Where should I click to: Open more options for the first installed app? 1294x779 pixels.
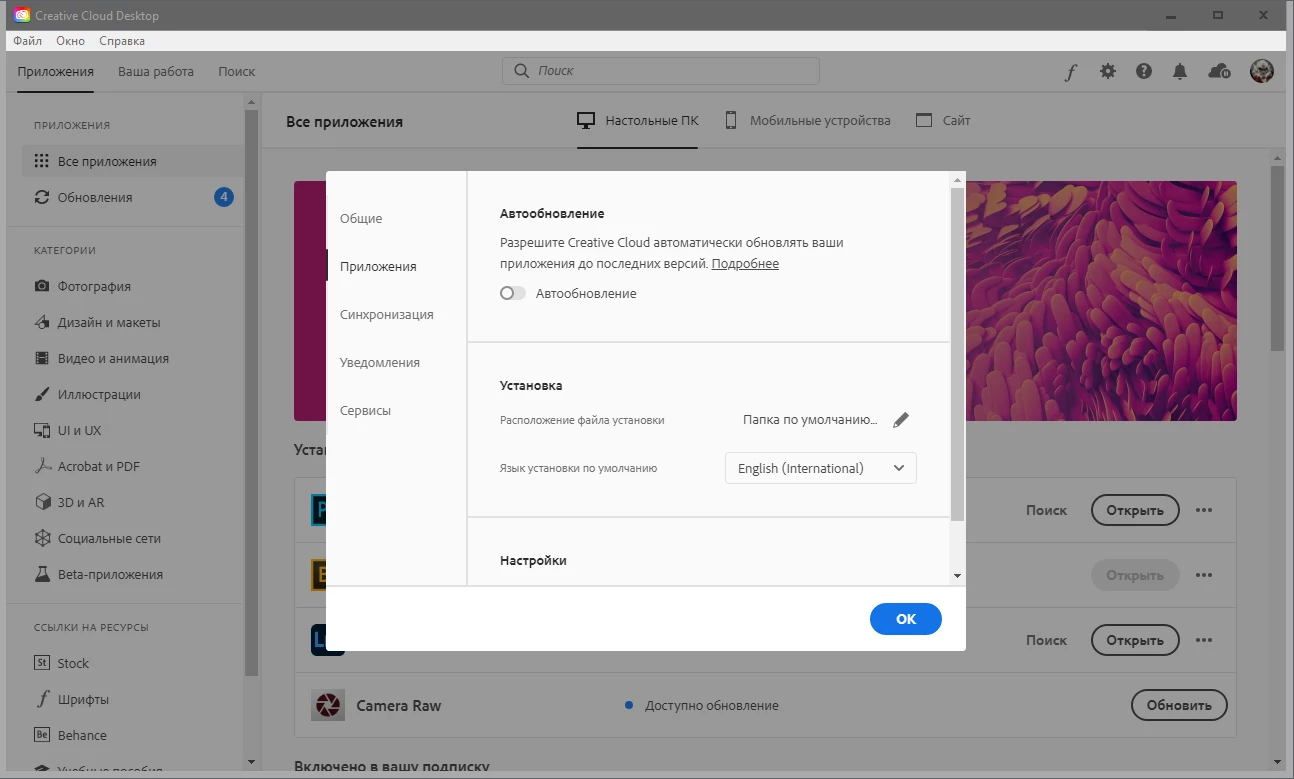coord(1204,510)
